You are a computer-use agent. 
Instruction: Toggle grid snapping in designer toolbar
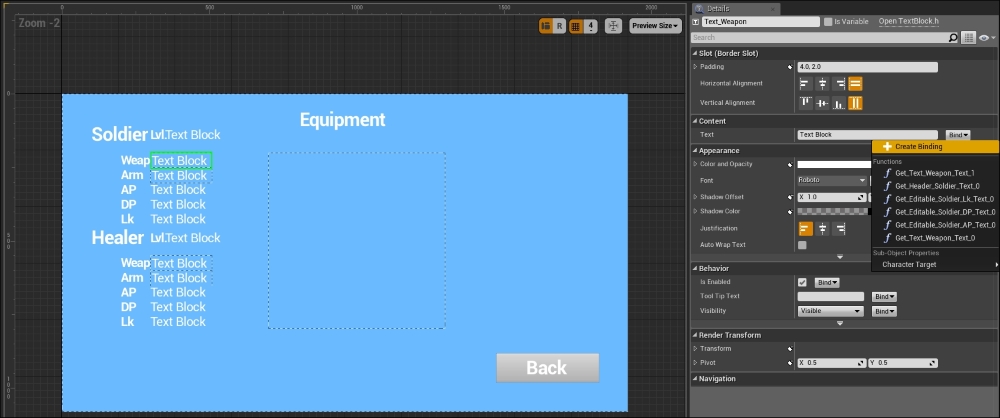pos(575,26)
